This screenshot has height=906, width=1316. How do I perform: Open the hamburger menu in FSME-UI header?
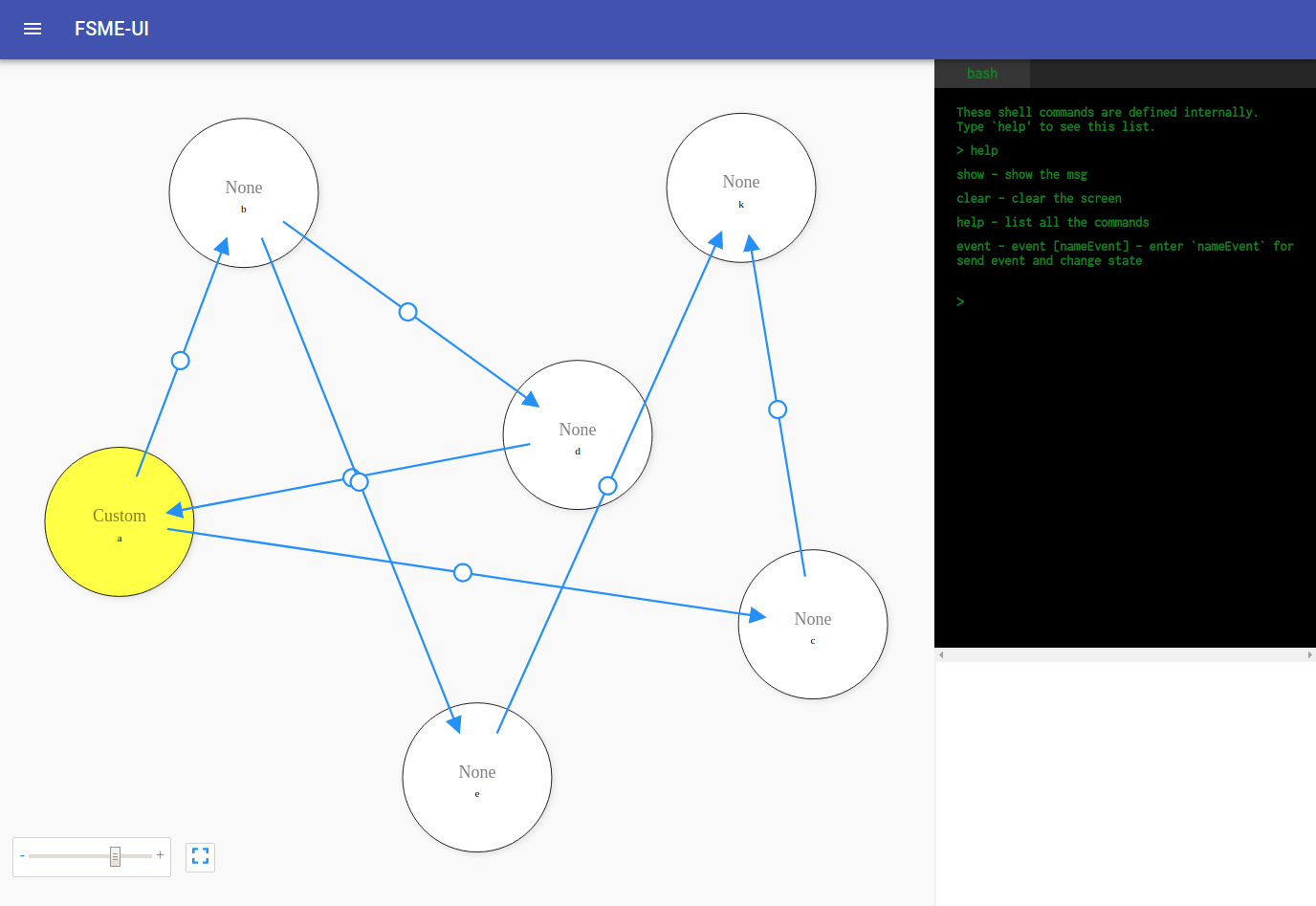33,29
